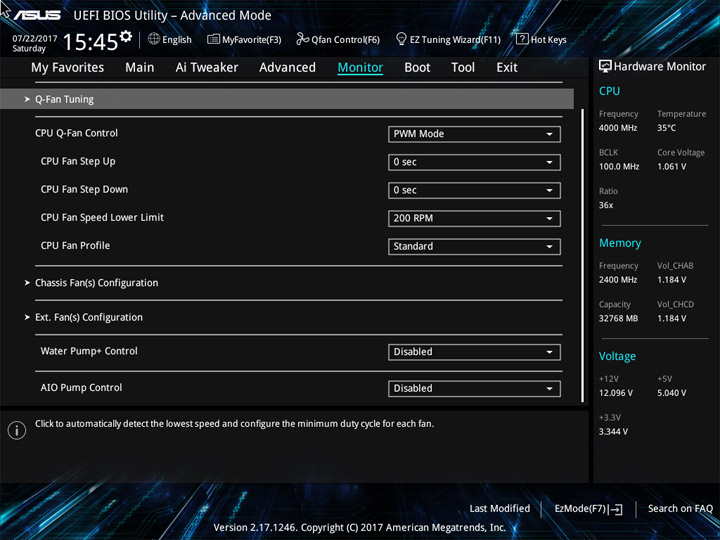Viewport: 720px width, 540px height.
Task: Click the 35°C temperature value
Action: (x=666, y=128)
